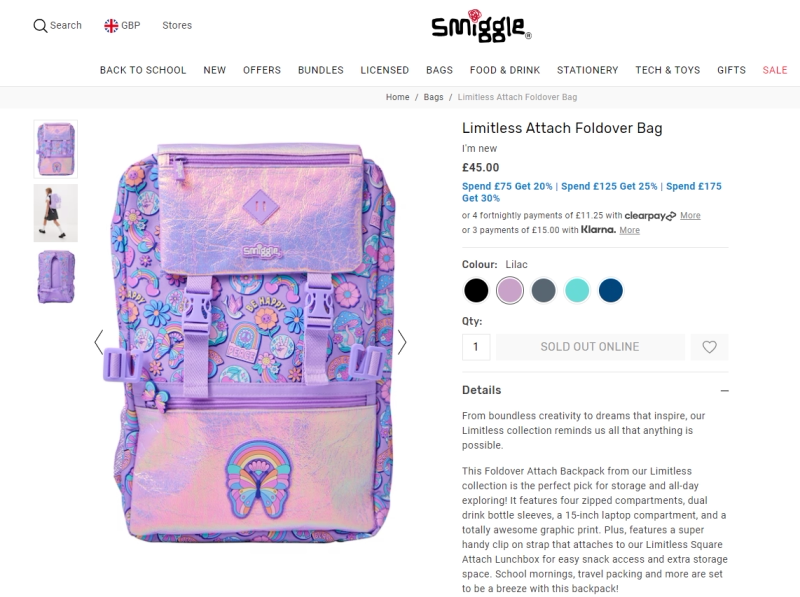The width and height of the screenshot is (800, 597).
Task: View the child wearing backpack thumbnail
Action: 56,213
